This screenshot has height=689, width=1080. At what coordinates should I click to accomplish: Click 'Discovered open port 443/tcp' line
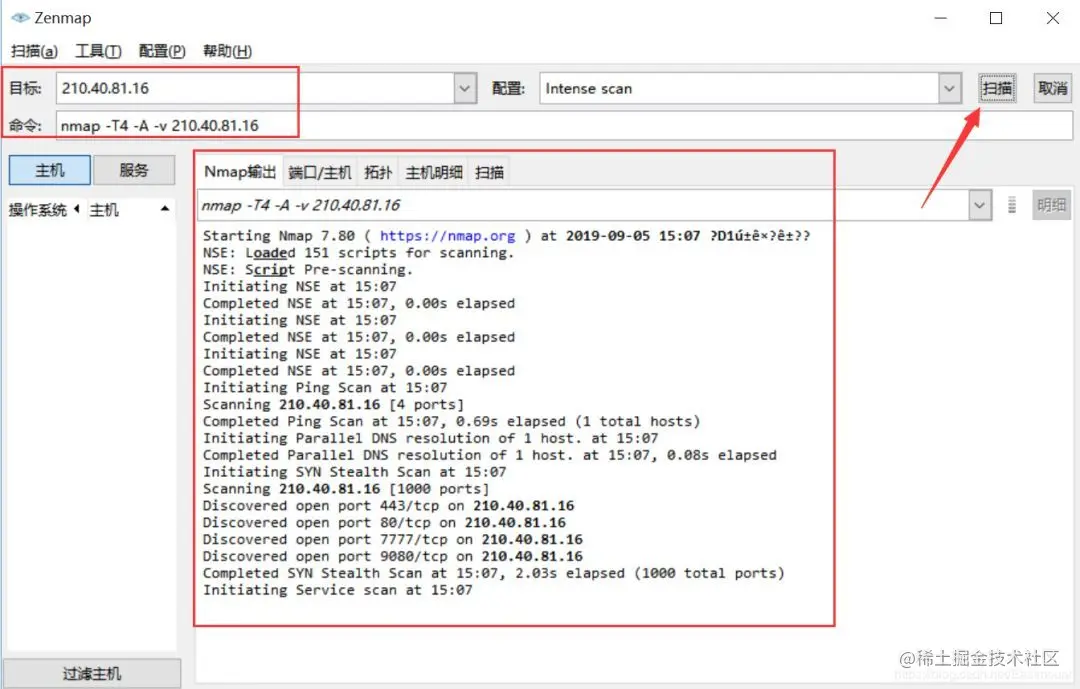point(388,506)
